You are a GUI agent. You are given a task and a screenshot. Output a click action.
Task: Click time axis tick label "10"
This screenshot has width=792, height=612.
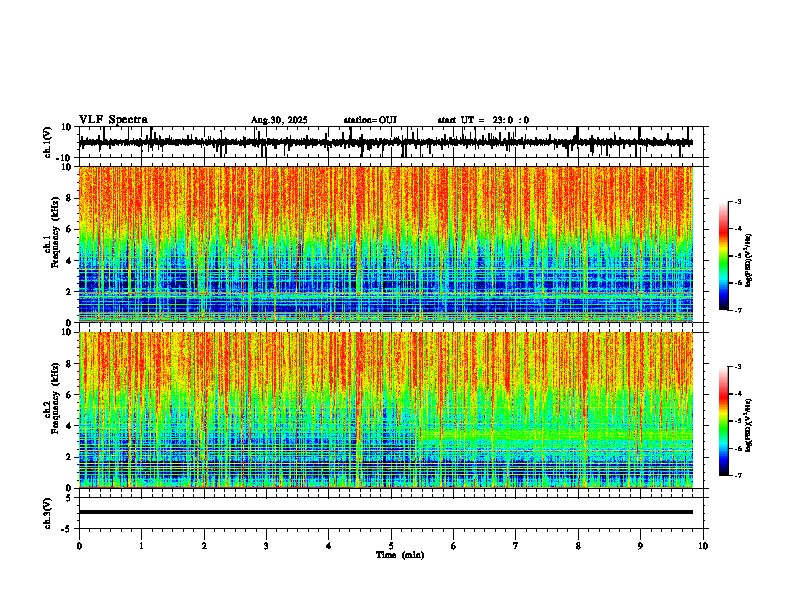[x=703, y=546]
